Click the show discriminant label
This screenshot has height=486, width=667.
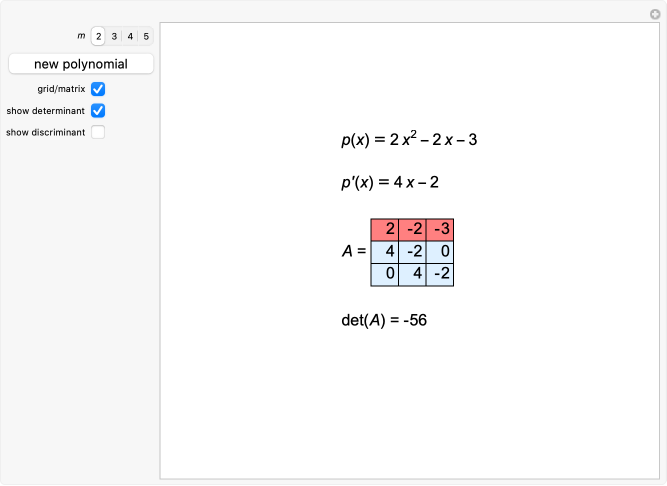pos(45,132)
